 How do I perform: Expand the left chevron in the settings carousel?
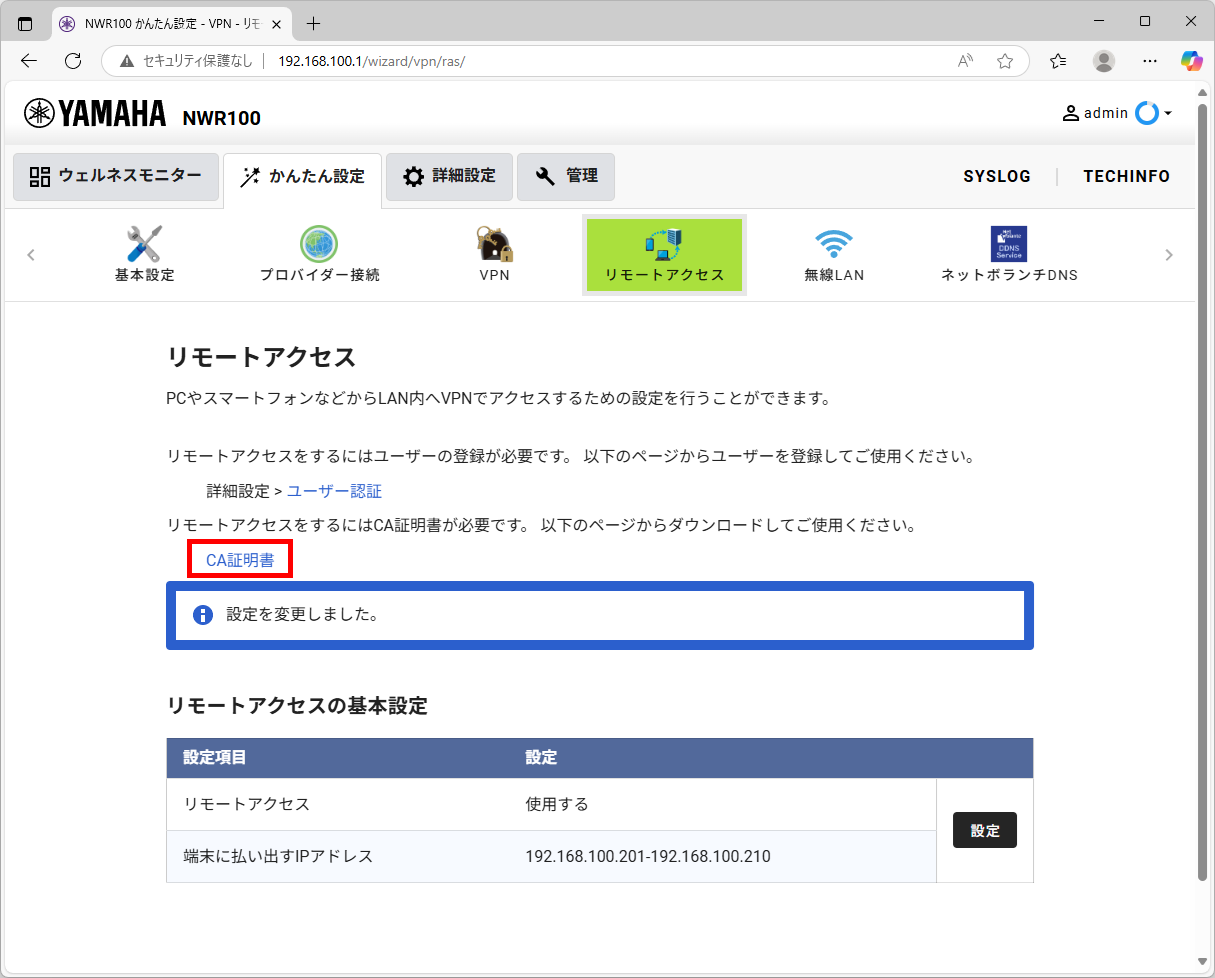point(31,255)
